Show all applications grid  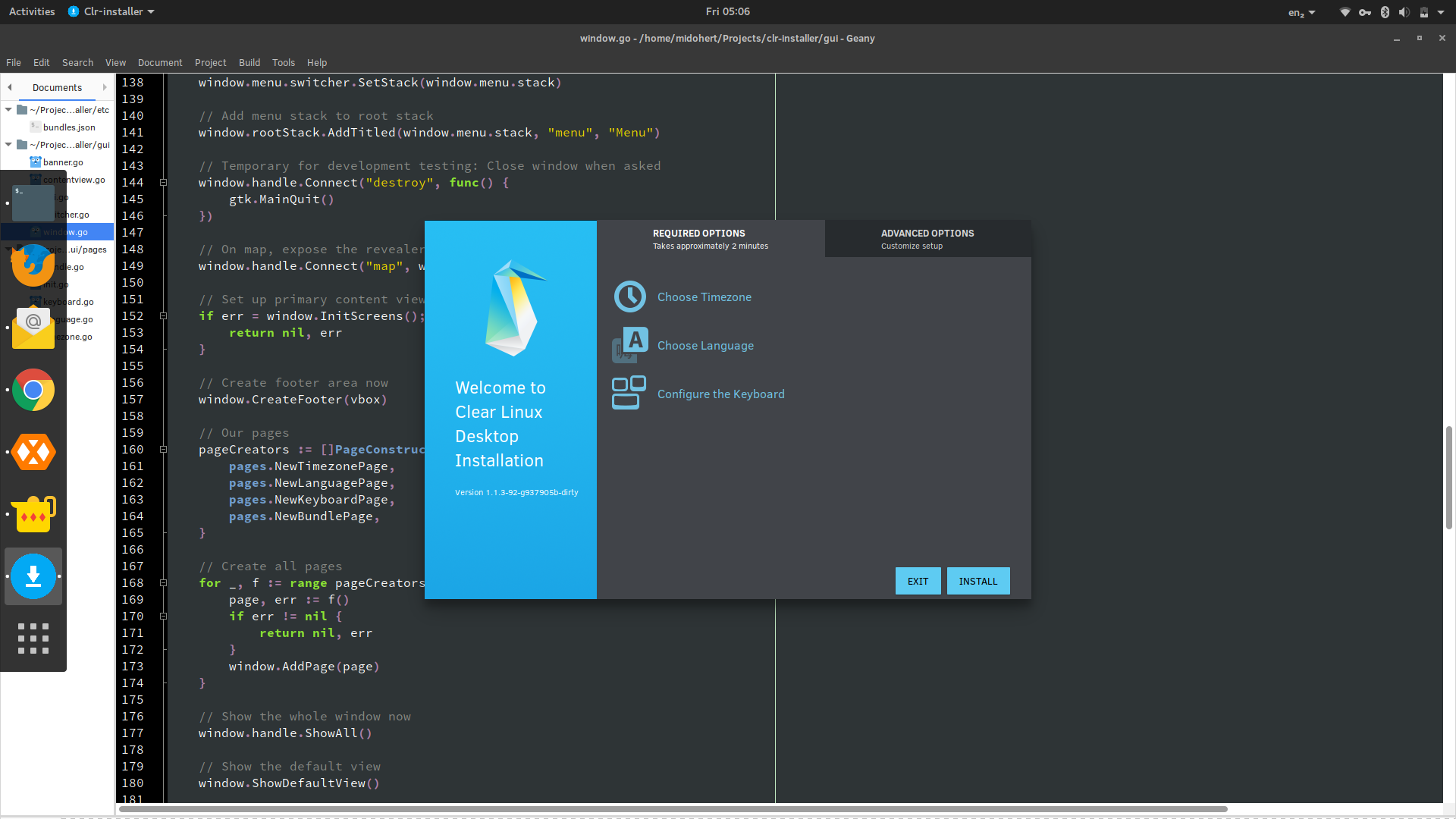coord(33,639)
